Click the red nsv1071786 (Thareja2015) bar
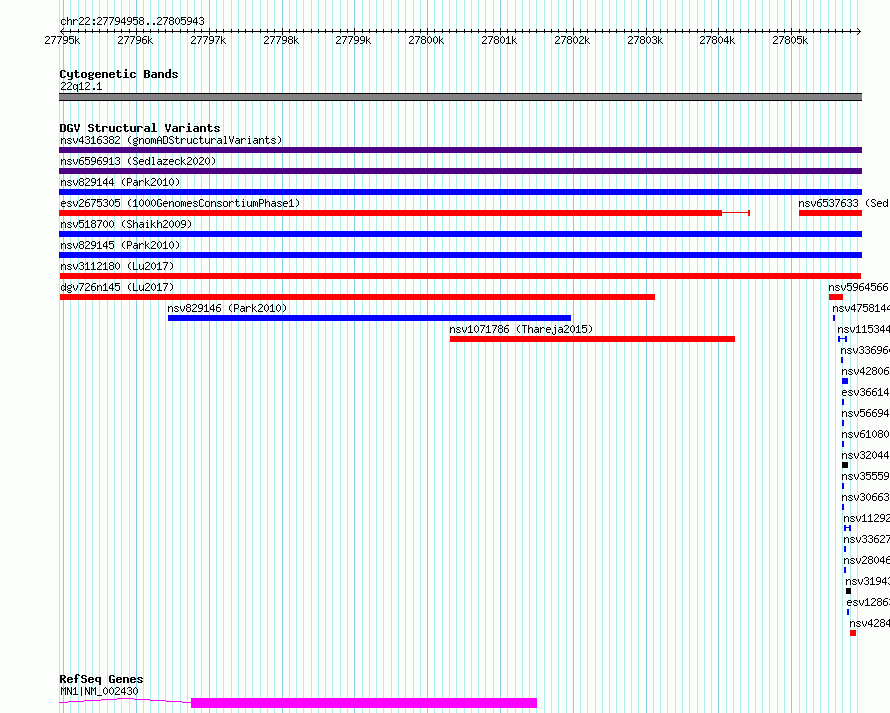This screenshot has width=890, height=713. pos(593,339)
